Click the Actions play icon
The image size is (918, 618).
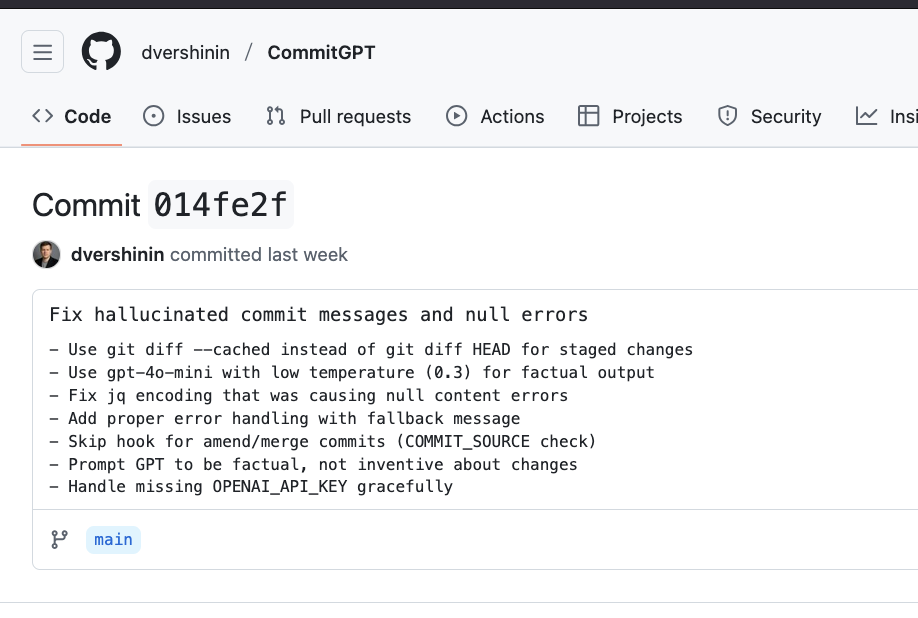click(457, 116)
